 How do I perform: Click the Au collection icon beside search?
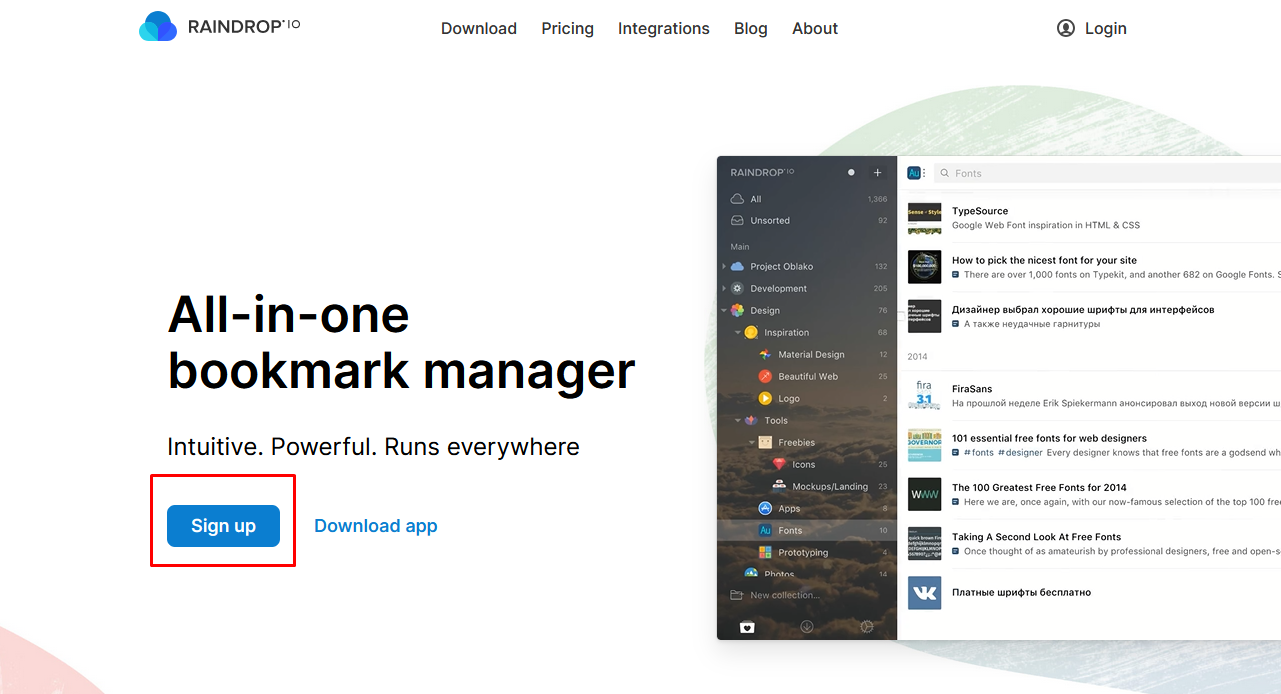pyautogui.click(x=913, y=173)
